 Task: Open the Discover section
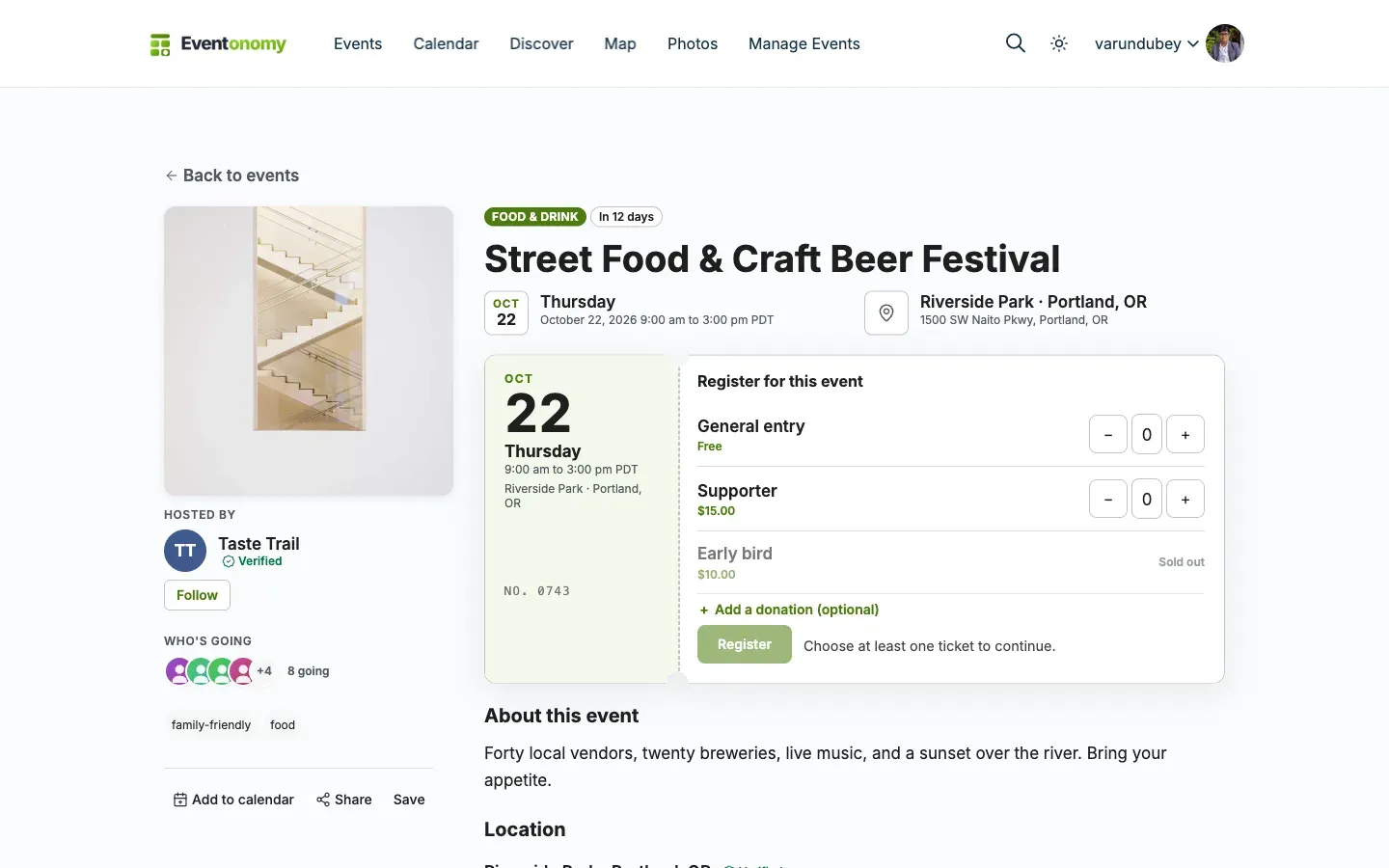click(x=541, y=43)
